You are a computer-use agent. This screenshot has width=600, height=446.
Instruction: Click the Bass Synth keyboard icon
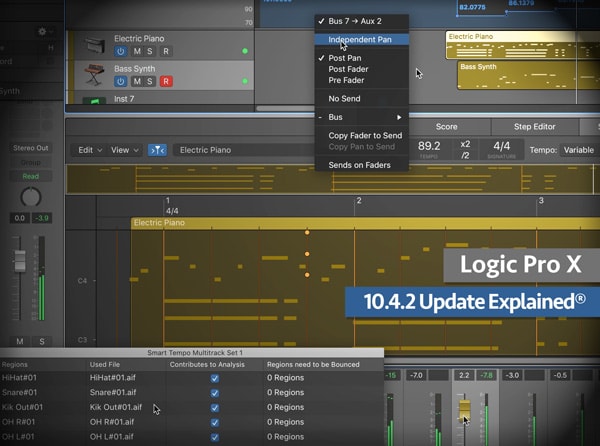[x=95, y=75]
